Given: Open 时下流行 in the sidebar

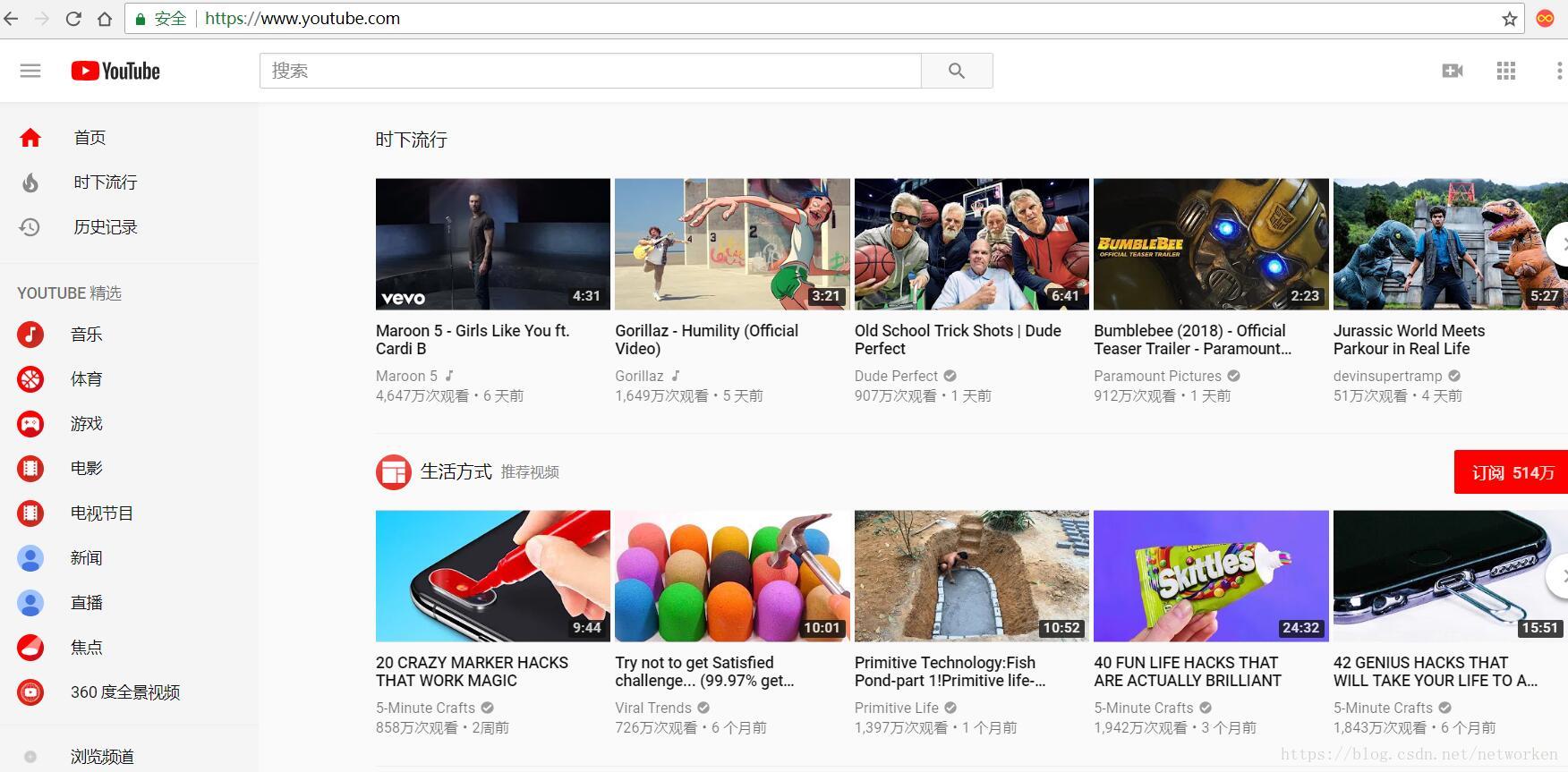Looking at the screenshot, I should (106, 182).
